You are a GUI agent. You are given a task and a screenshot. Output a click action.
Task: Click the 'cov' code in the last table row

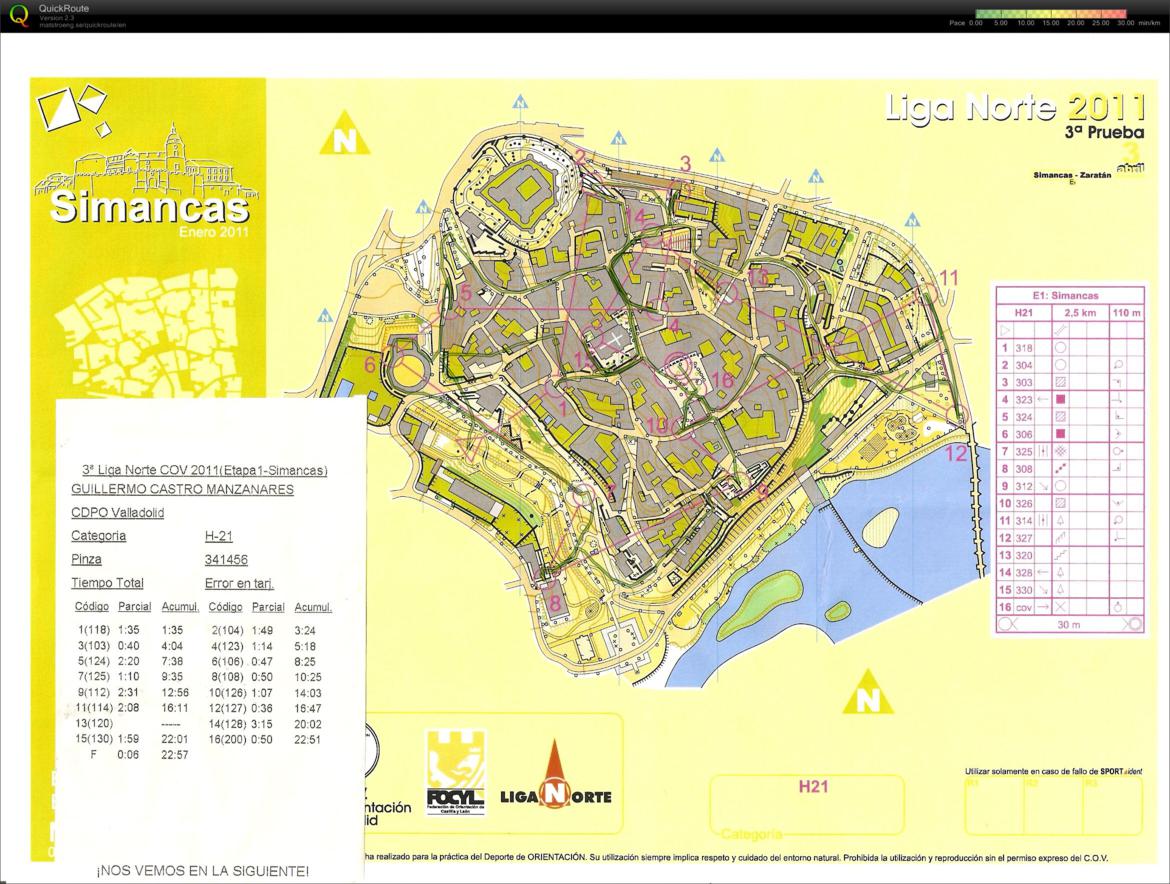pos(1024,607)
